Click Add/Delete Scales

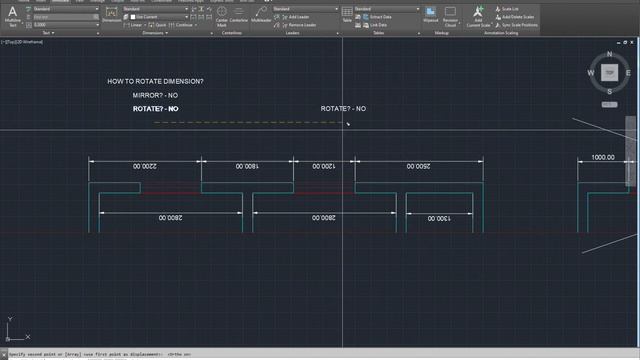point(515,17)
